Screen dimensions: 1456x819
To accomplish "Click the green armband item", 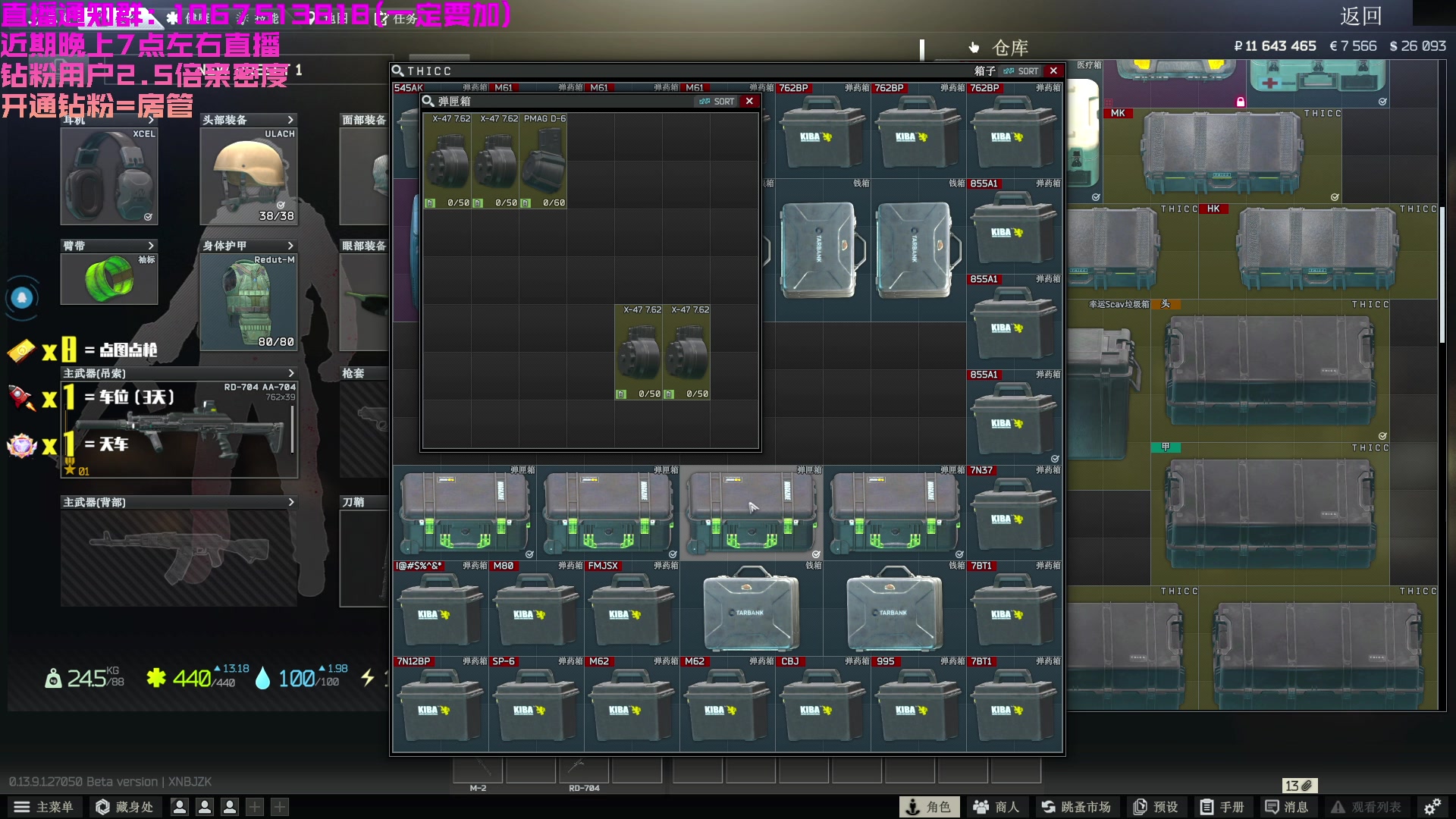I will pos(109,278).
